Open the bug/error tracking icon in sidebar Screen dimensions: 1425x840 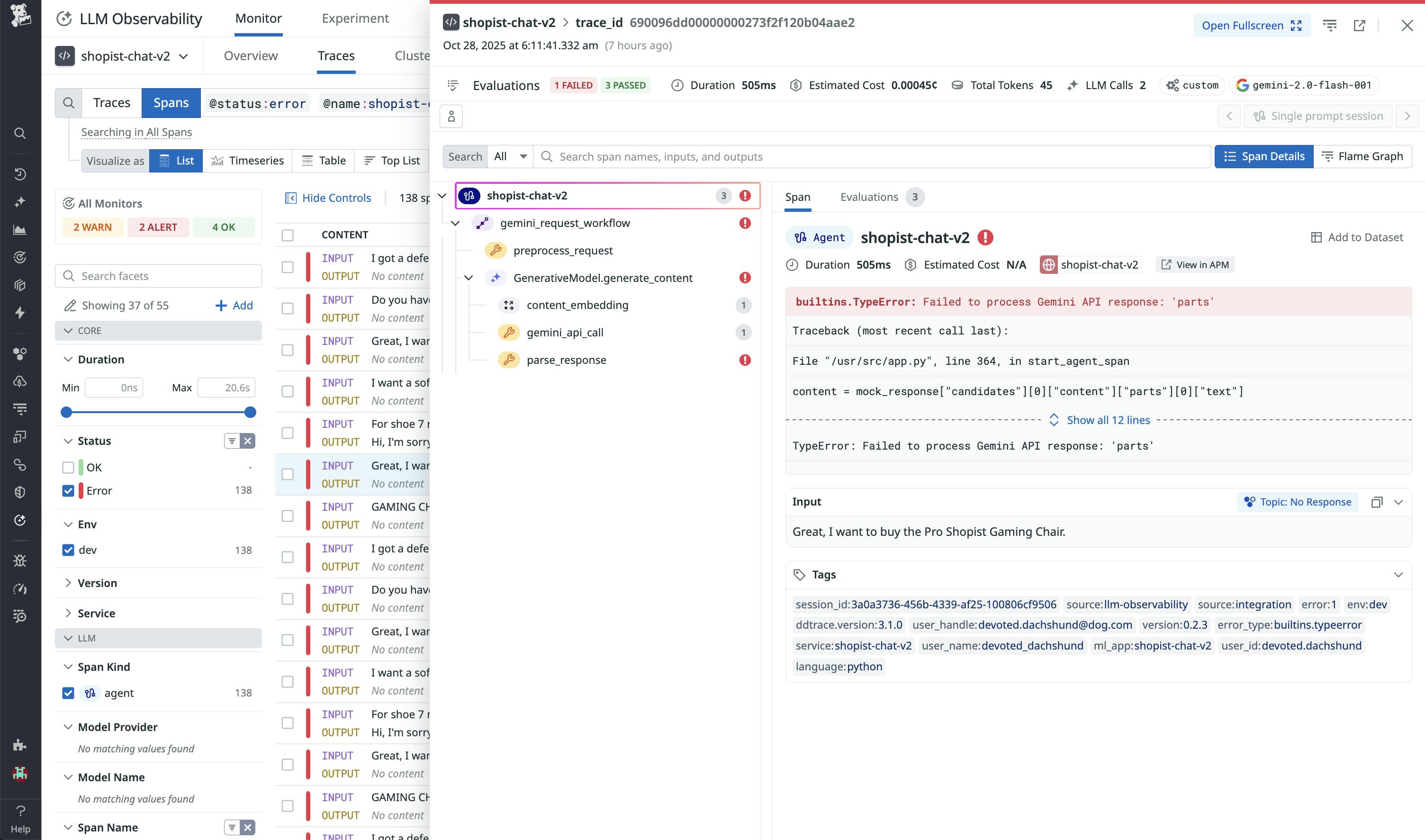click(20, 560)
